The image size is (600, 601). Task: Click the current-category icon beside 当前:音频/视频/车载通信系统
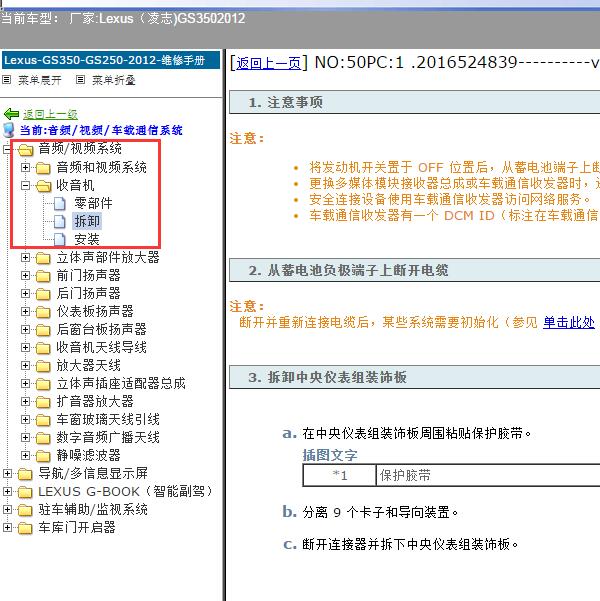click(9, 130)
